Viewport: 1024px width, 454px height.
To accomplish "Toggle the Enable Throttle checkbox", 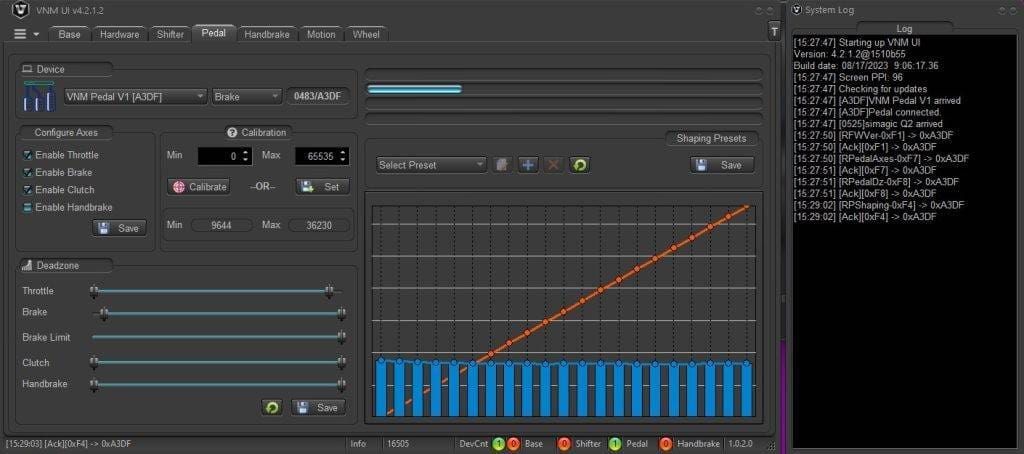I will click(x=28, y=155).
